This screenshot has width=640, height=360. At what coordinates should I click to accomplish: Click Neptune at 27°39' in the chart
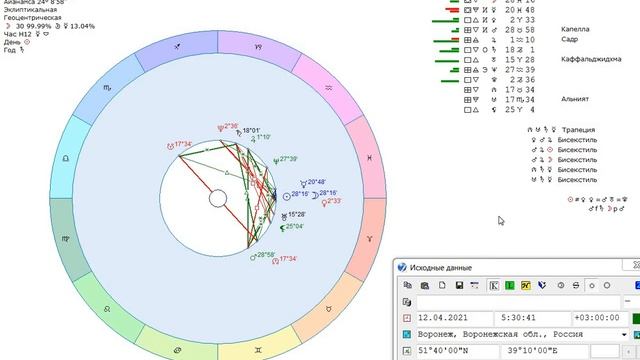[276, 161]
